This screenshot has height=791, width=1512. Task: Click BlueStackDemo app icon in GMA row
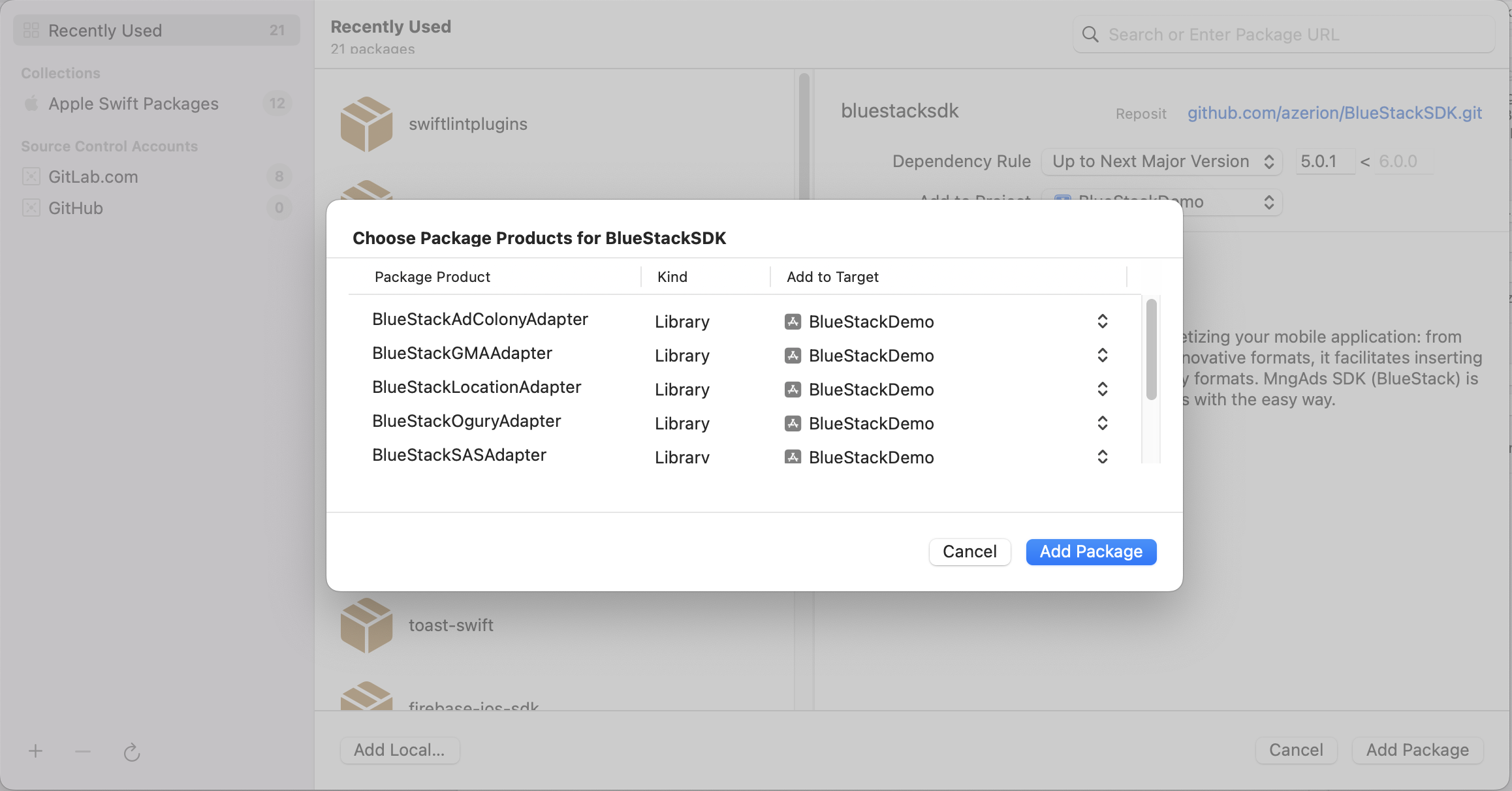(x=793, y=355)
